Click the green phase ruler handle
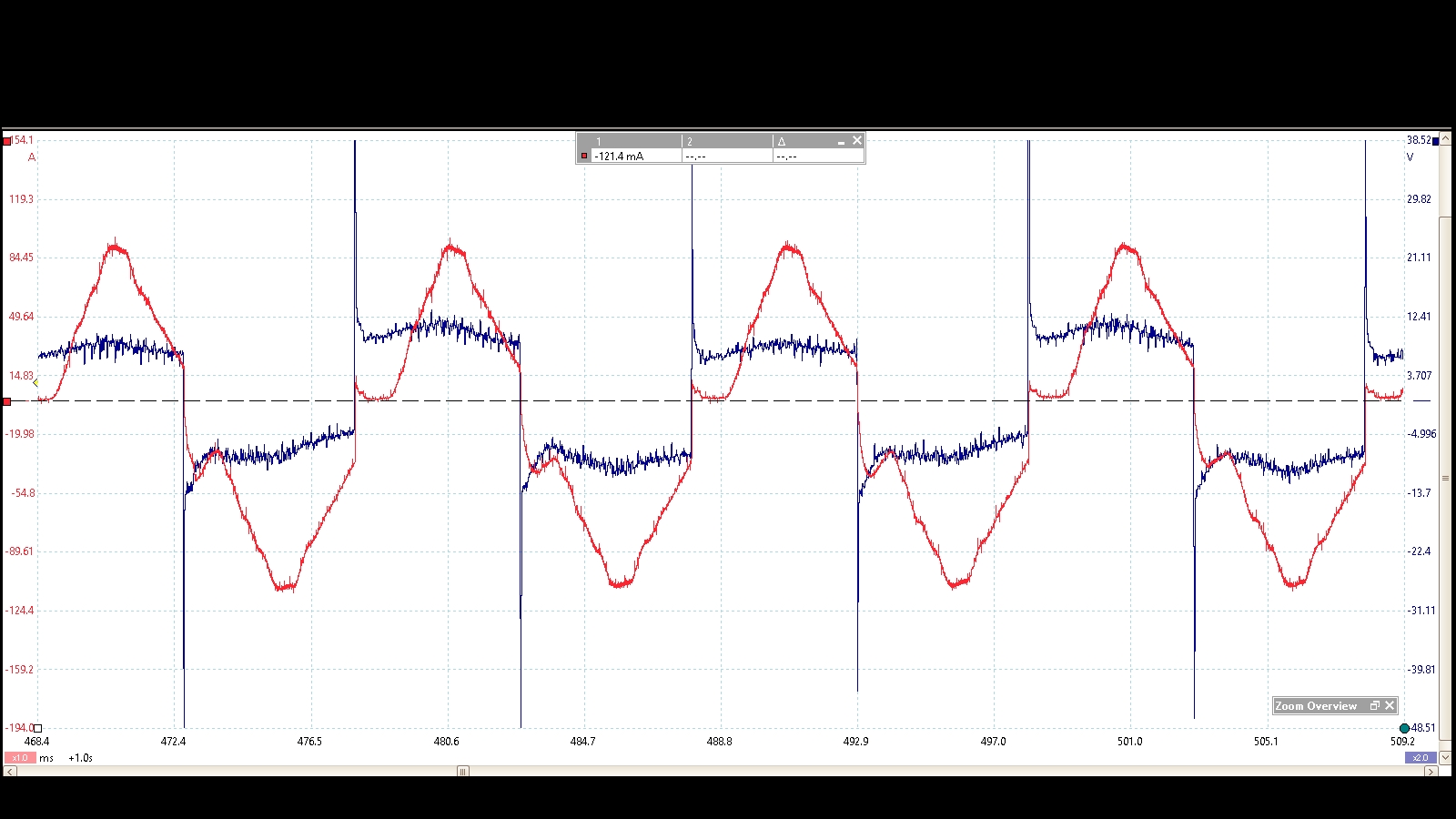This screenshot has height=819, width=1456. coord(1404,728)
